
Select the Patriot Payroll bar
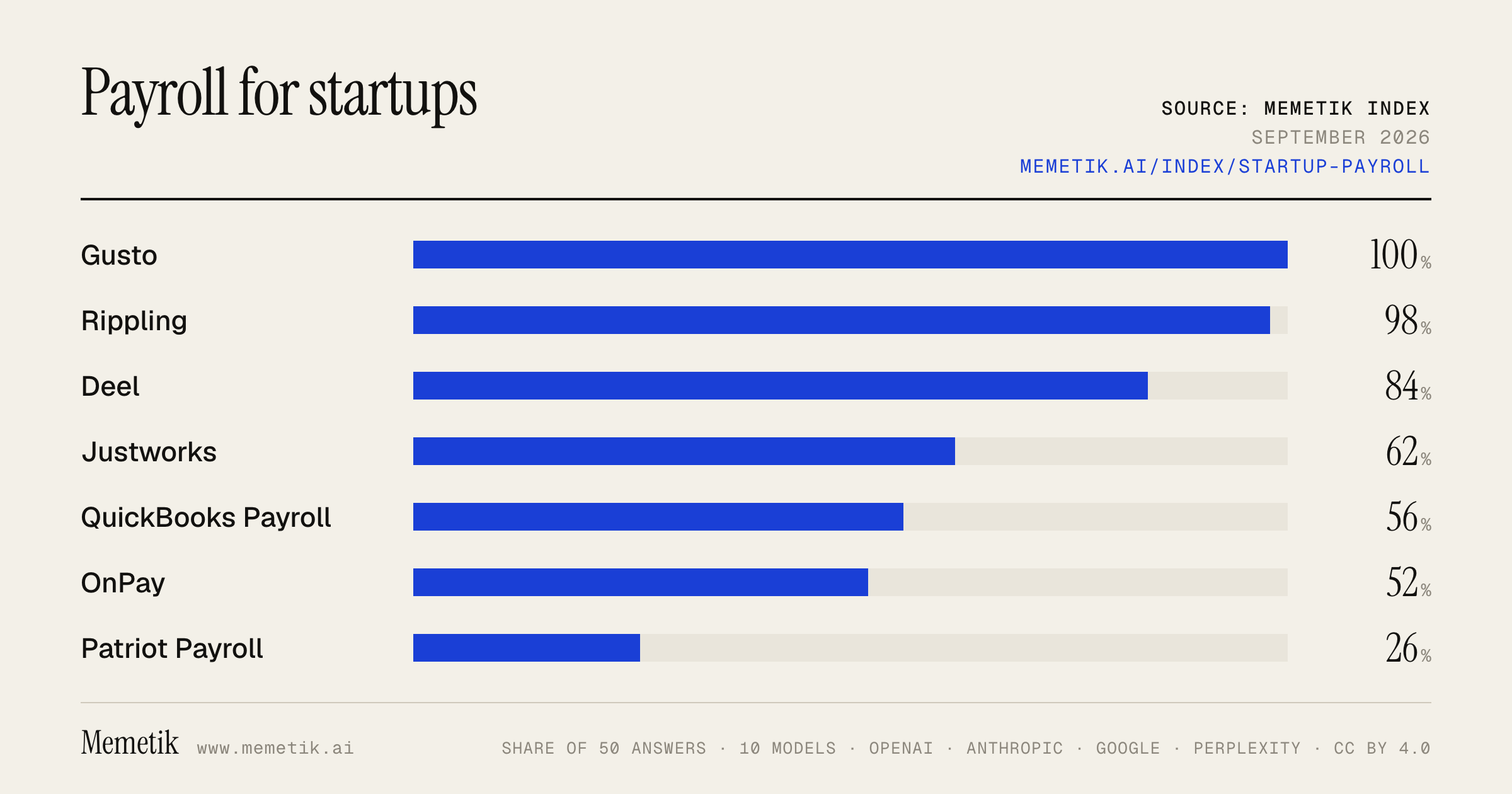[x=850, y=648]
